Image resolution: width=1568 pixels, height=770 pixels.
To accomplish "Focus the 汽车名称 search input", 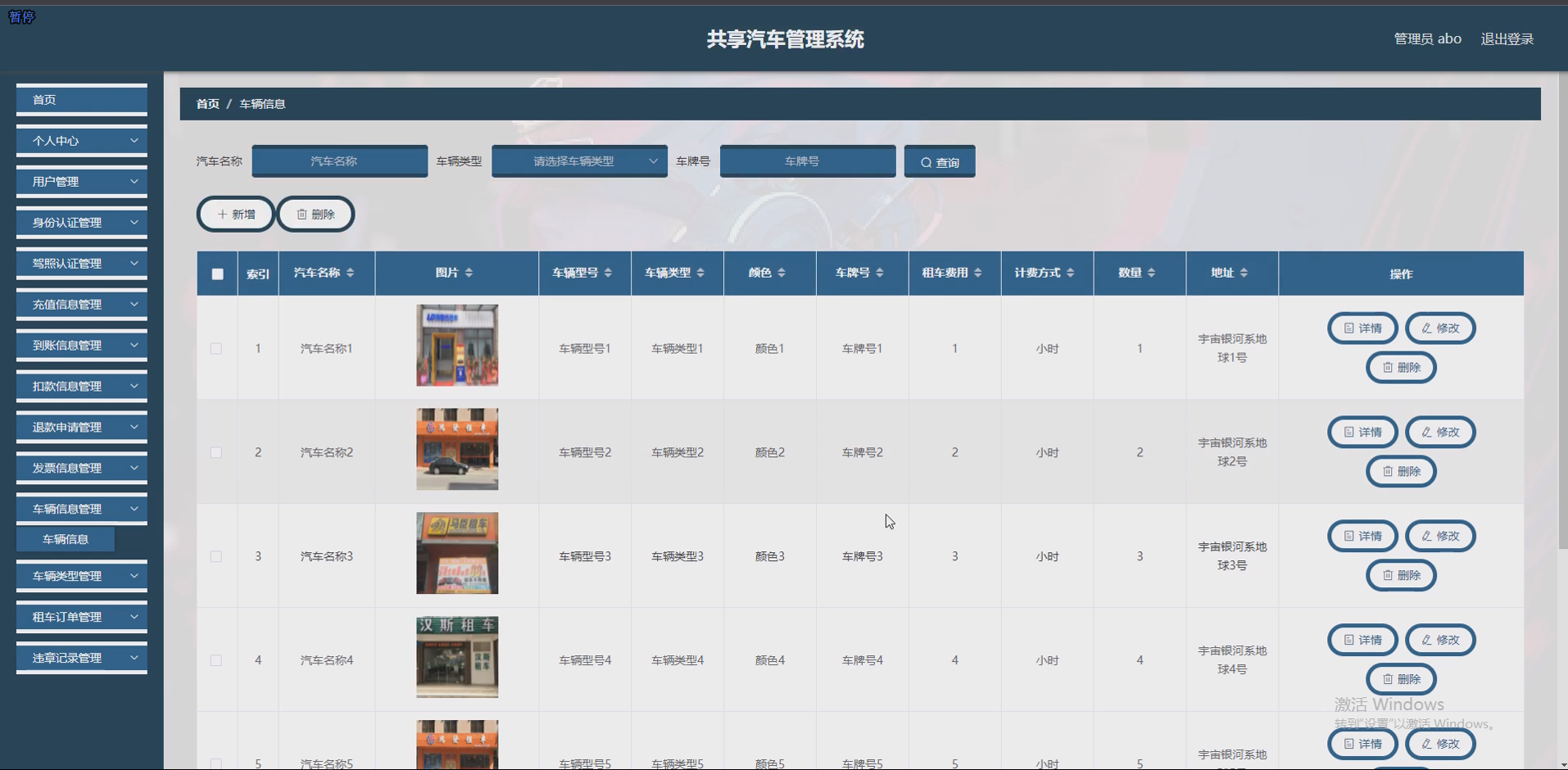I will click(340, 161).
